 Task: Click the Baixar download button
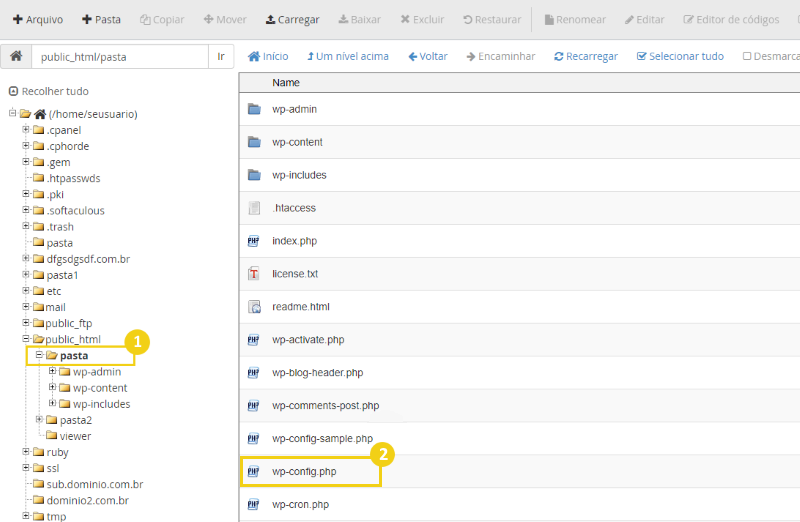click(x=359, y=19)
